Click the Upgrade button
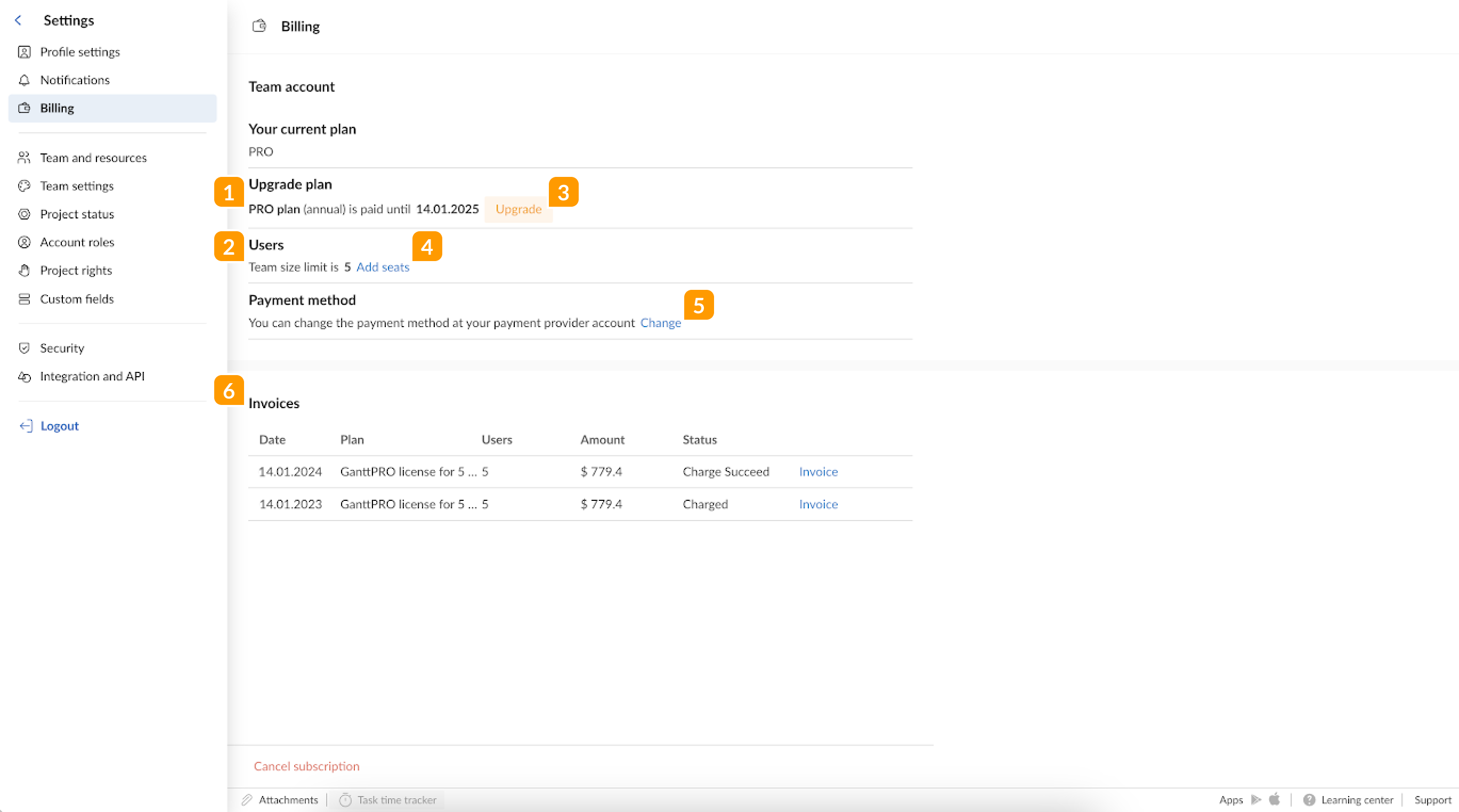The width and height of the screenshot is (1459, 812). click(518, 209)
